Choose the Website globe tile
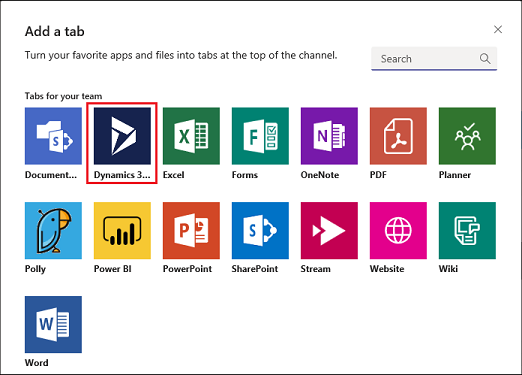This screenshot has width=522, height=375. tap(398, 230)
